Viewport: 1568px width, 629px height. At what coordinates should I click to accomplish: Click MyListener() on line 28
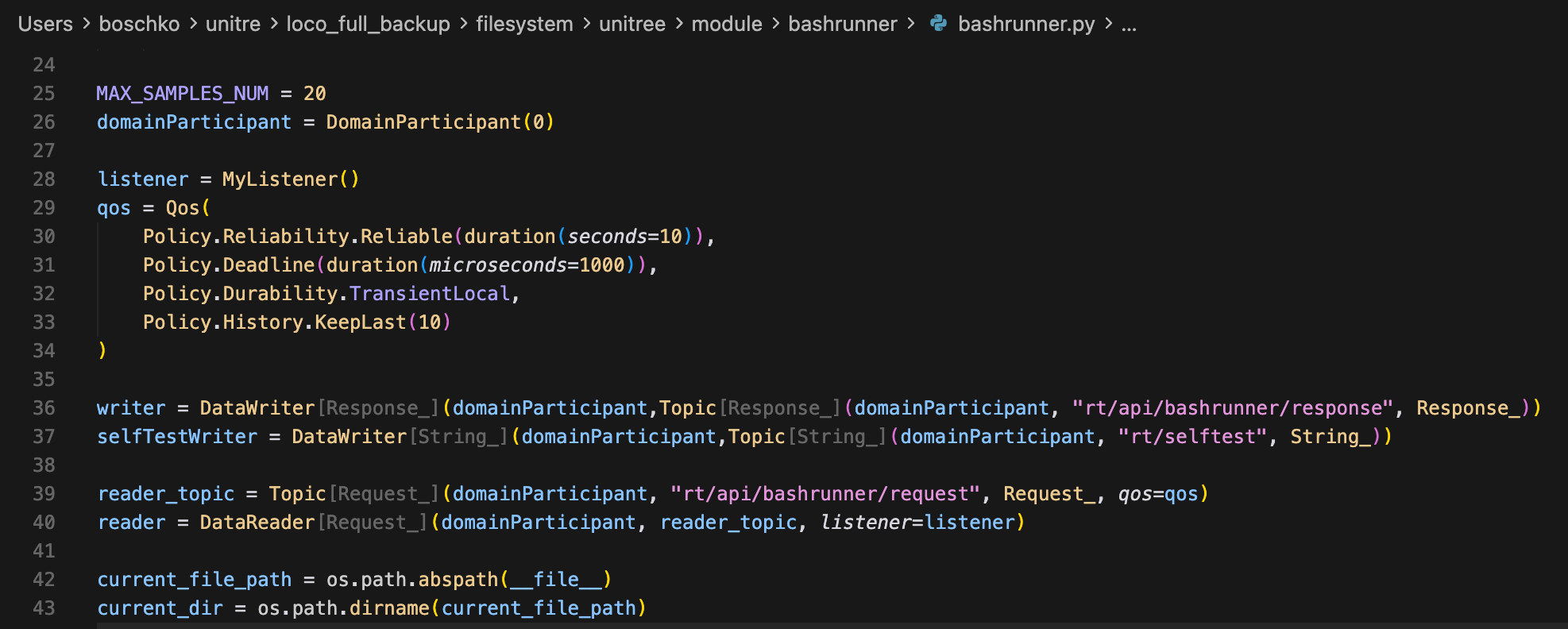point(291,179)
